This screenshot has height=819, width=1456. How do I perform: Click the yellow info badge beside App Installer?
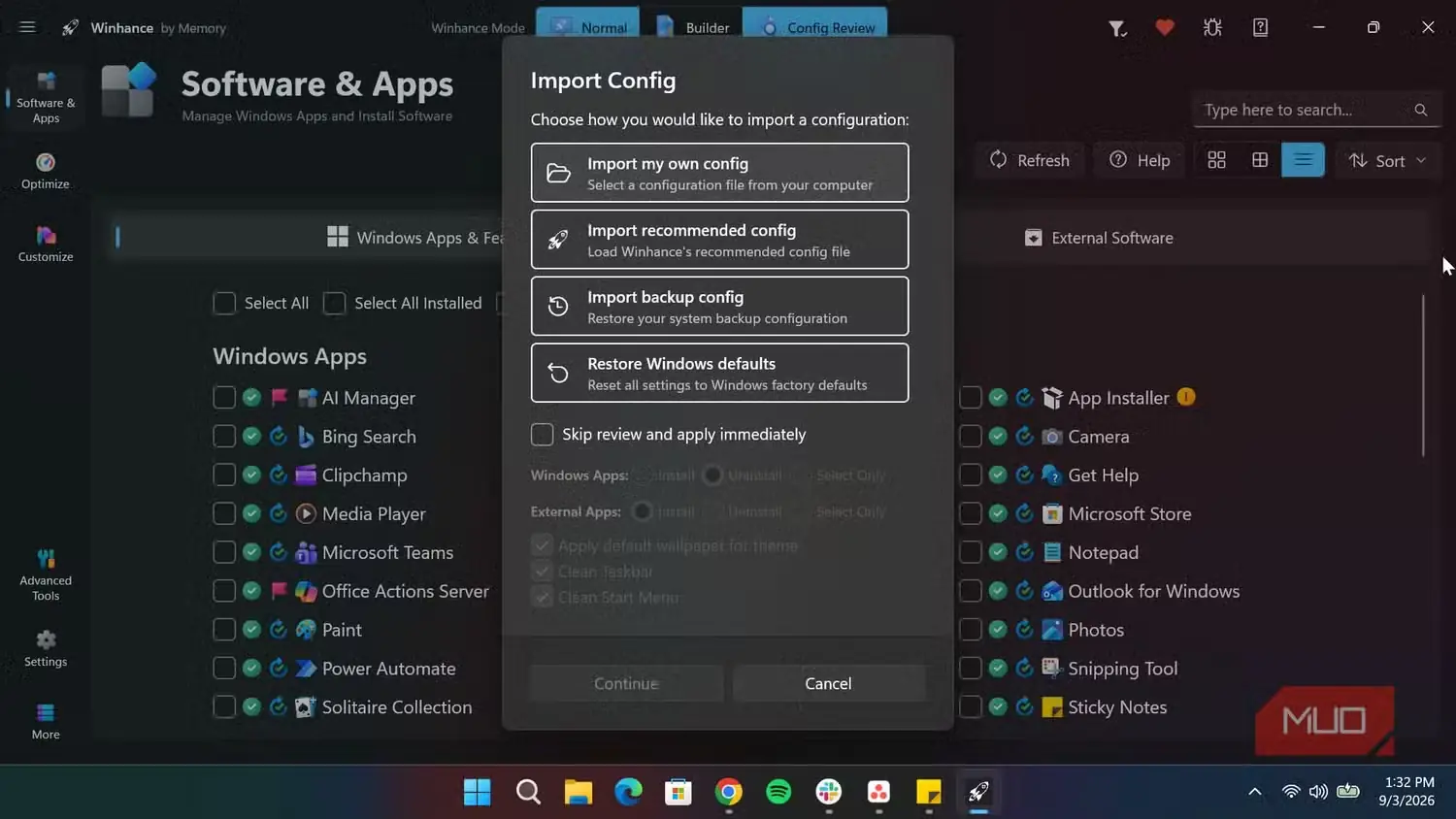click(x=1186, y=397)
